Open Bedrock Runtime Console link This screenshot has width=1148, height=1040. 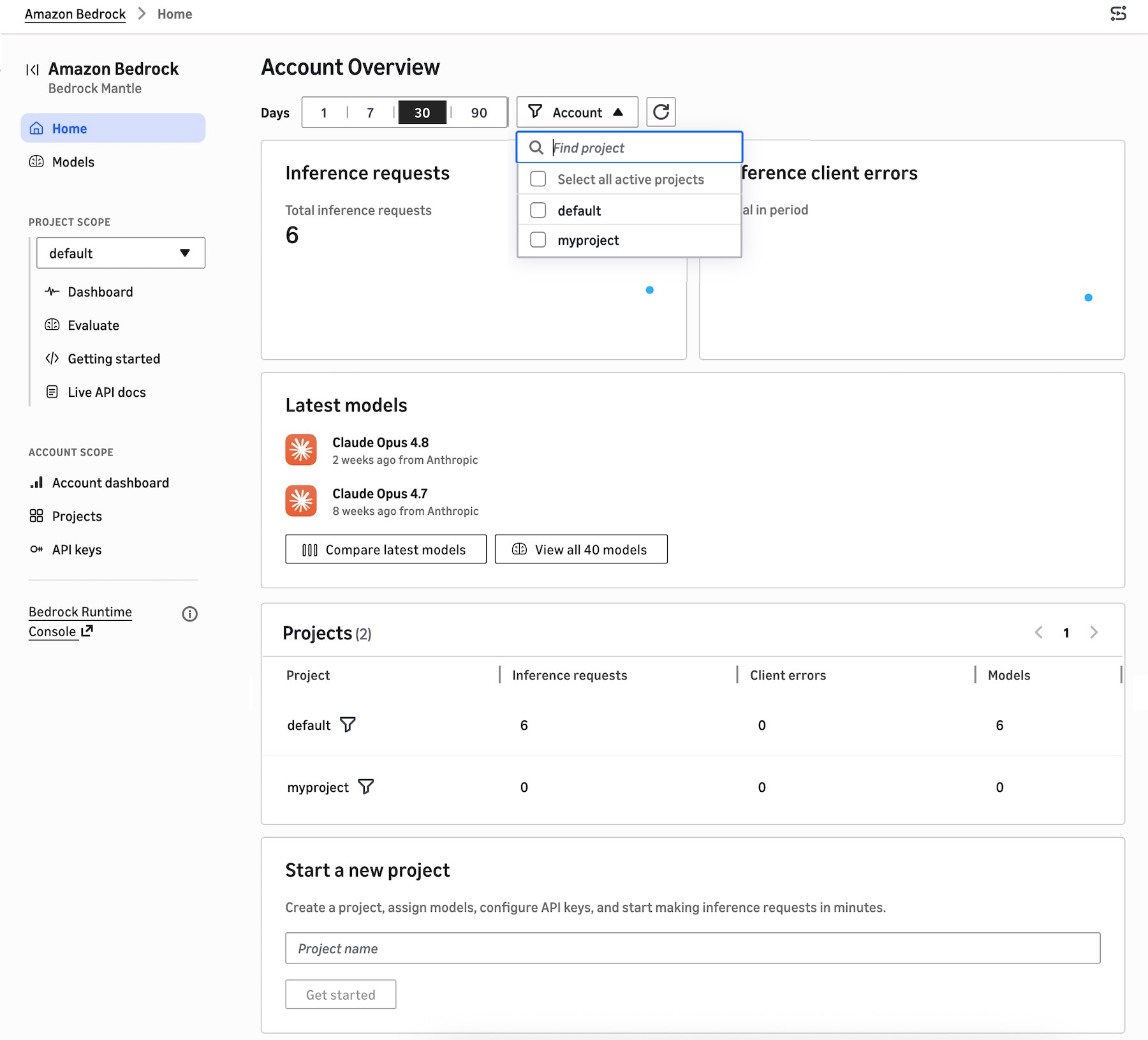click(x=80, y=621)
